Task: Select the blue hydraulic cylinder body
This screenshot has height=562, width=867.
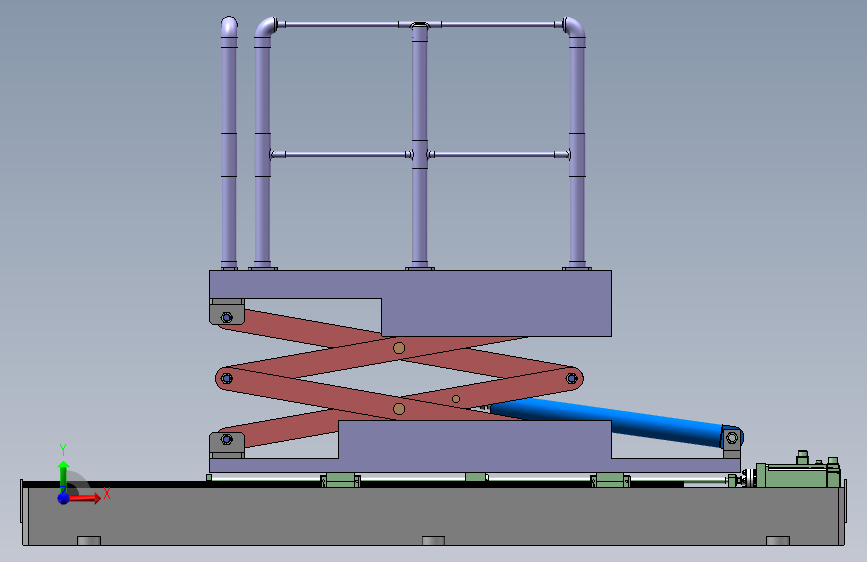Action: tap(608, 422)
